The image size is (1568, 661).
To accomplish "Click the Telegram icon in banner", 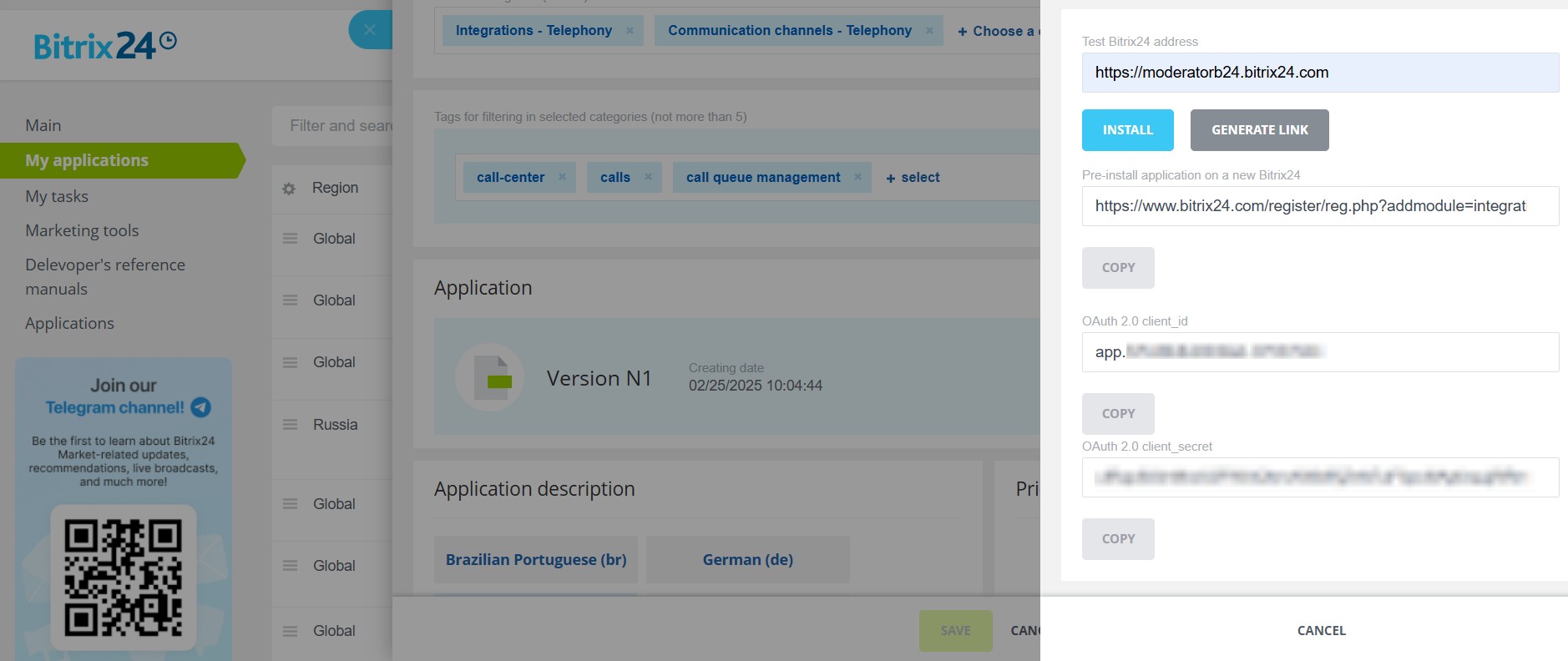I will tap(200, 407).
